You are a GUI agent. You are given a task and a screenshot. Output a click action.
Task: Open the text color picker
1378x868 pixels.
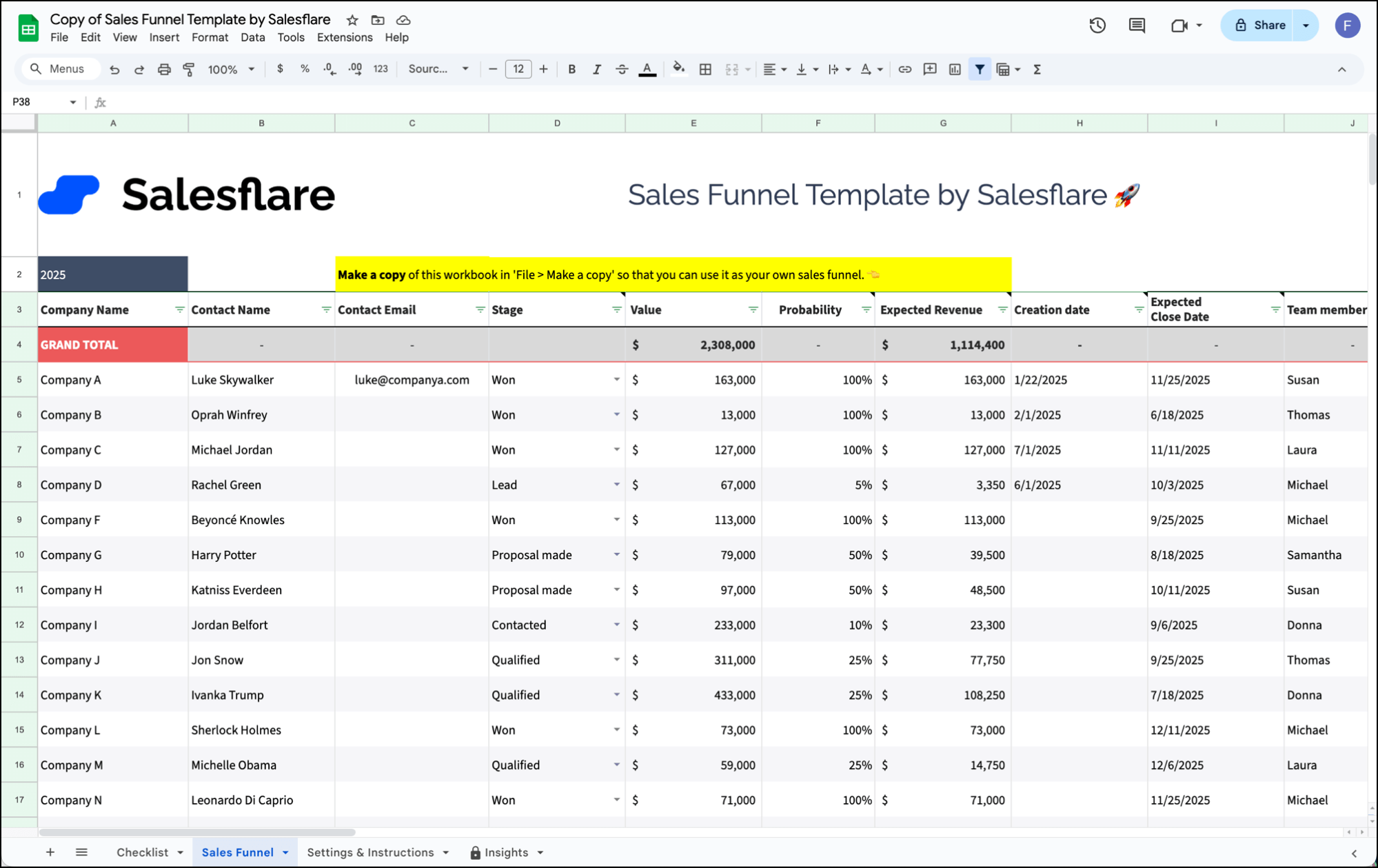pyautogui.click(x=647, y=69)
